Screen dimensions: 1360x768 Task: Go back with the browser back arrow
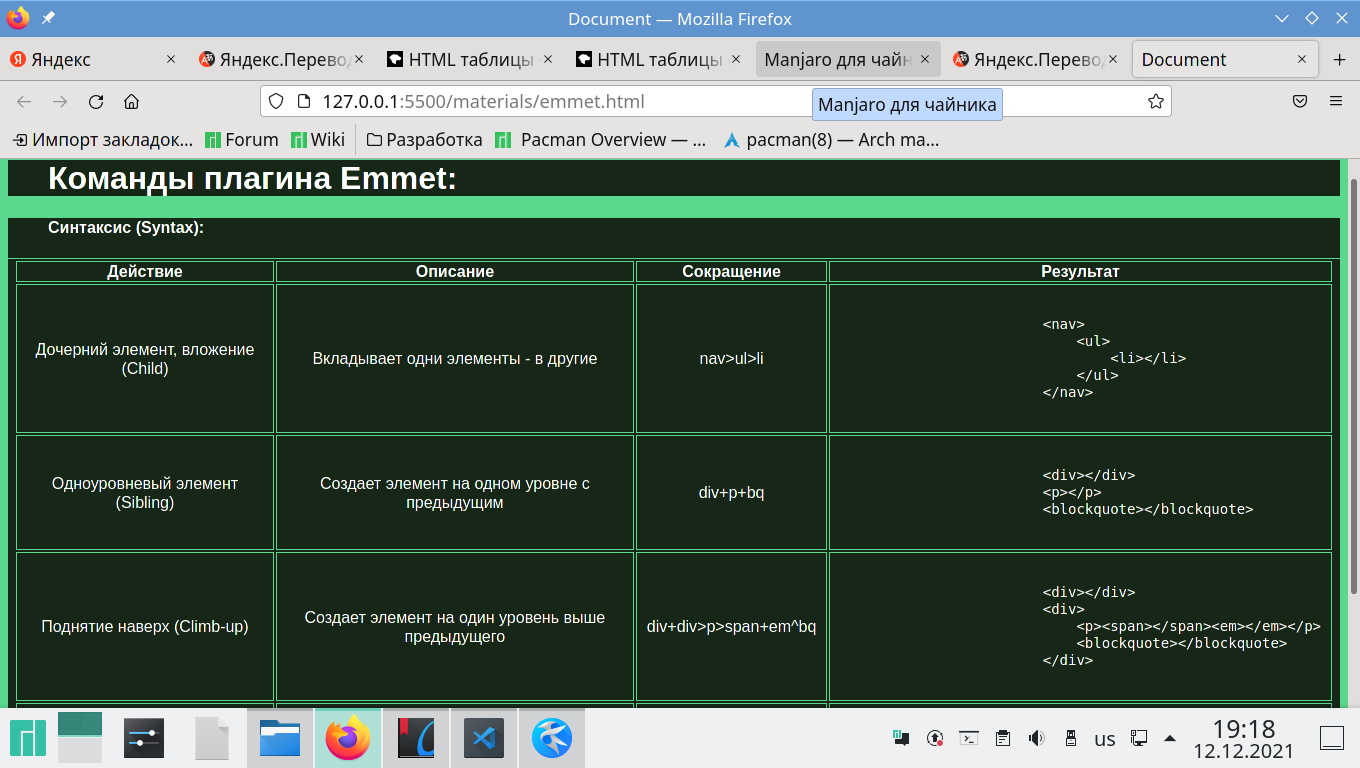[x=24, y=101]
